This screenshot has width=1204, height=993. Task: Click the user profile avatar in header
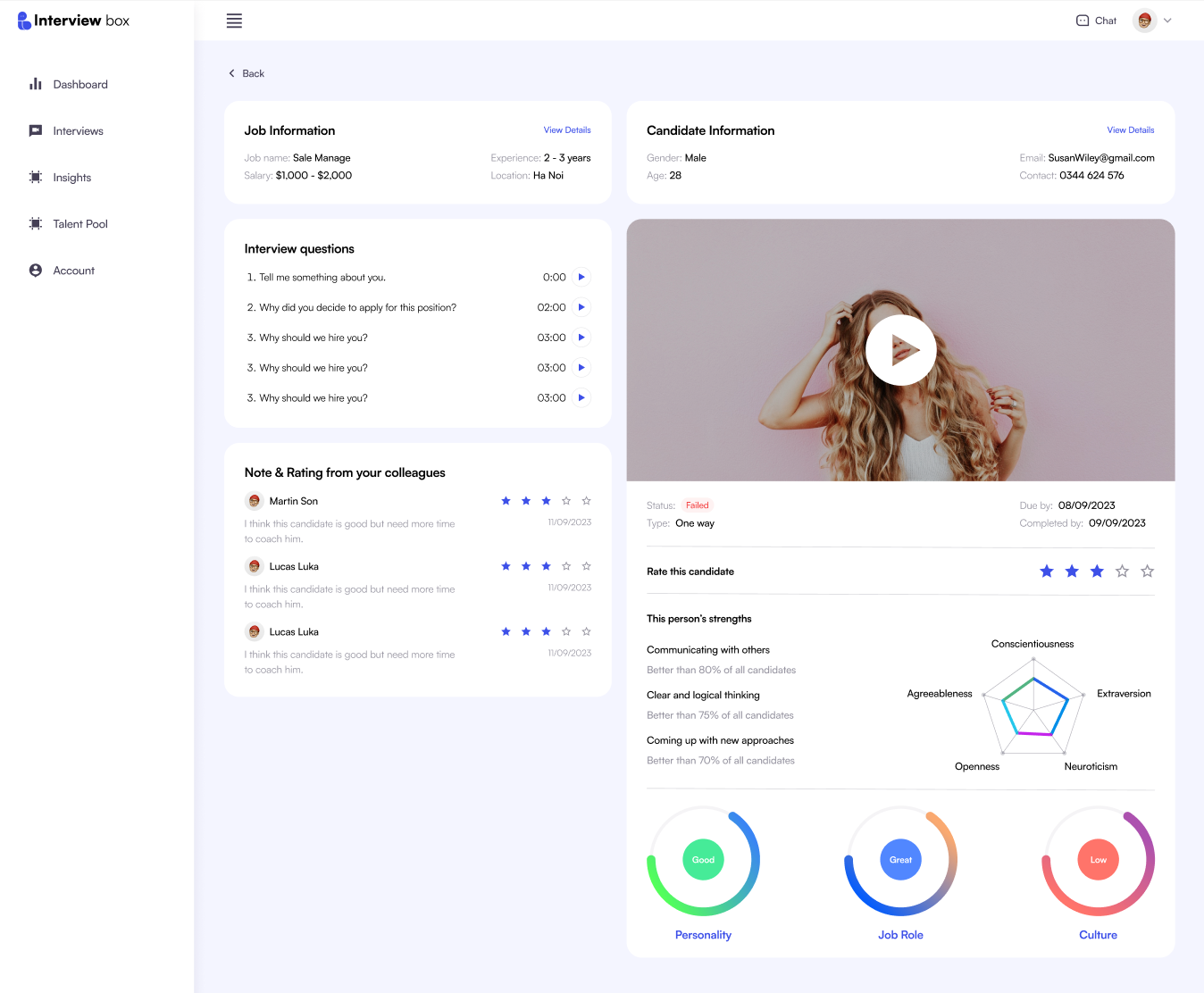point(1144,21)
